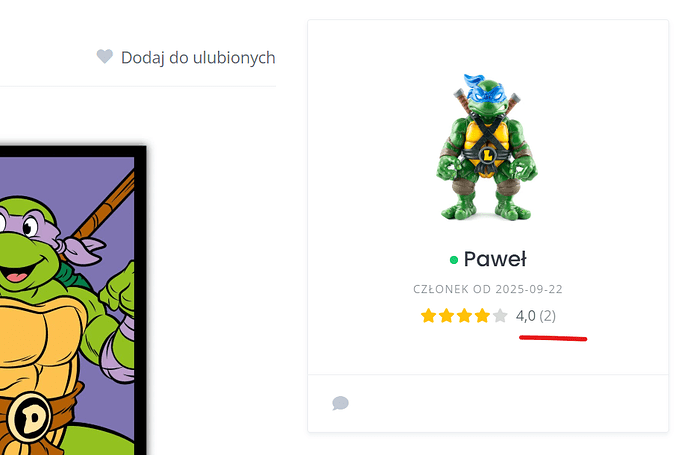Click the 4,0 rating score
The image size is (690, 455).
click(525, 316)
